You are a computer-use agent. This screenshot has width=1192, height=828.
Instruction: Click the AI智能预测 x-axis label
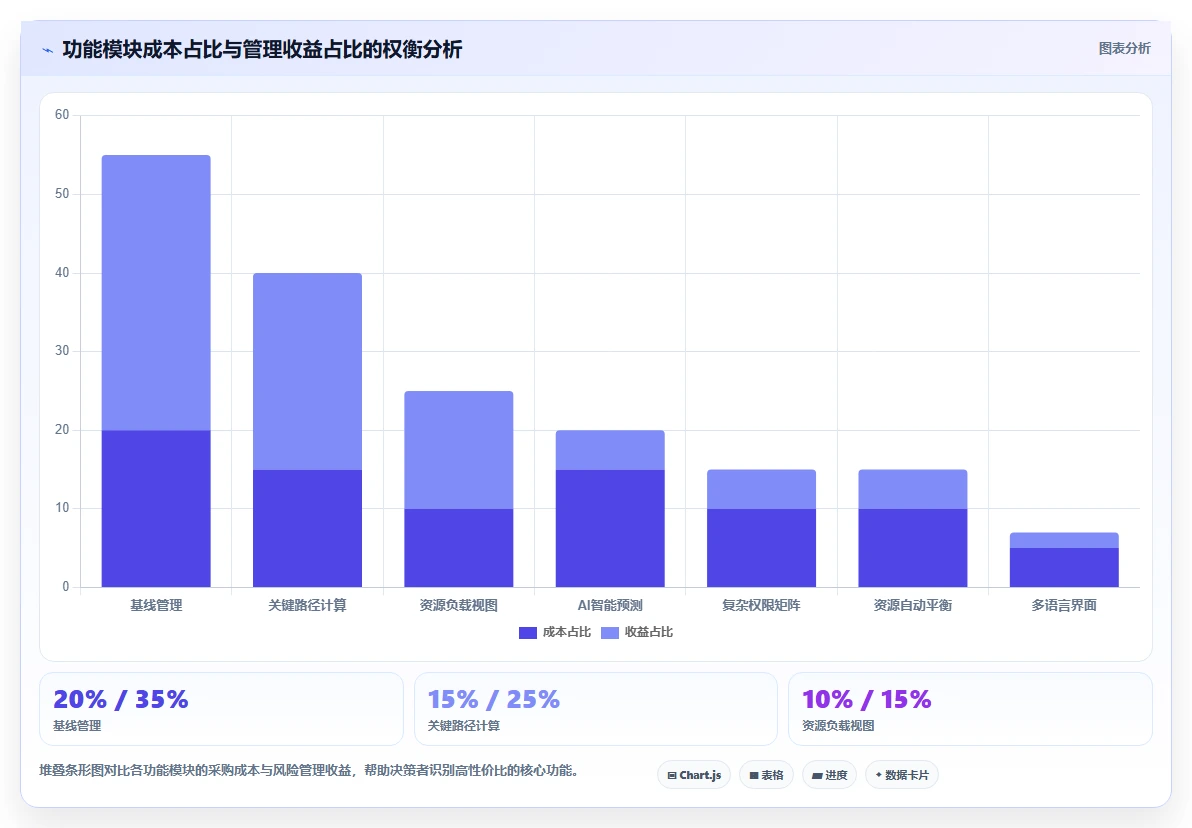610,605
